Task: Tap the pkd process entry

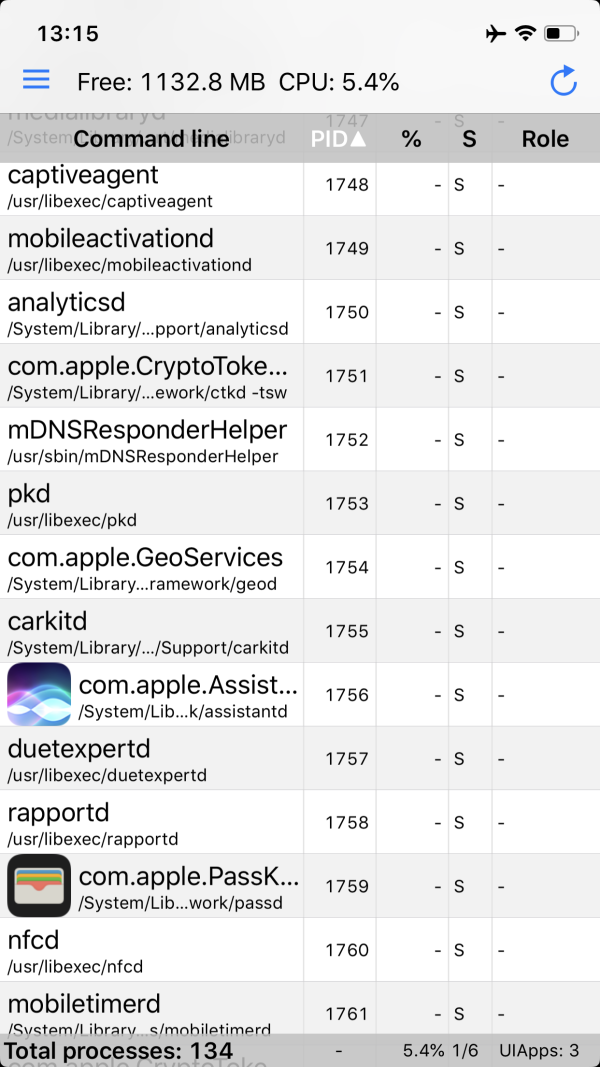Action: coord(150,504)
